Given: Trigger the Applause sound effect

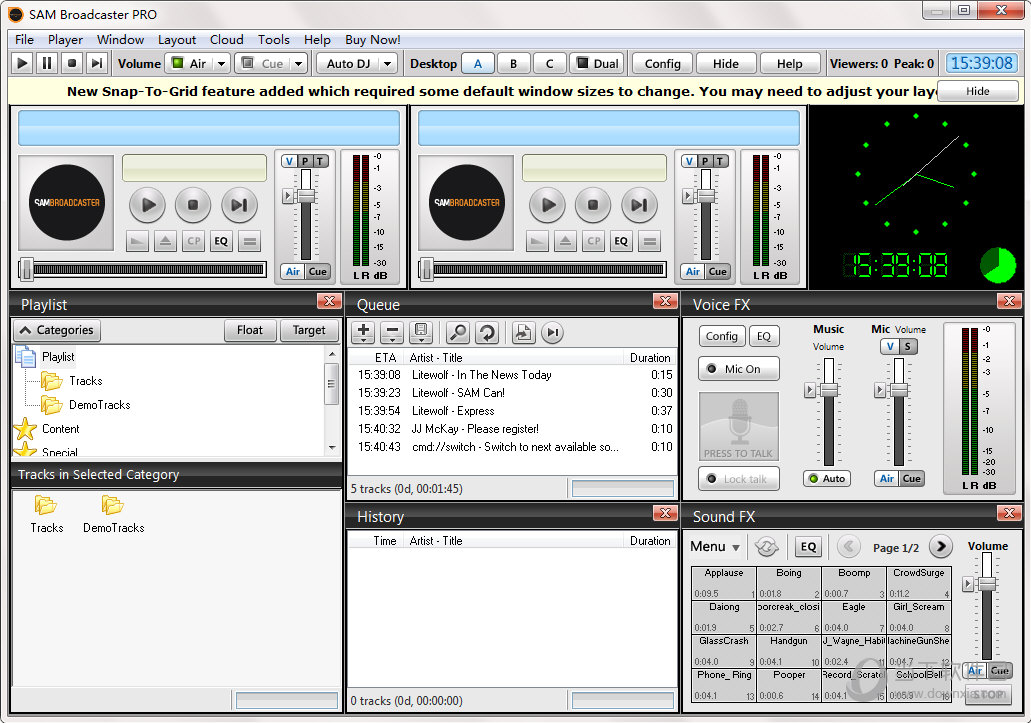Looking at the screenshot, I should click(723, 582).
